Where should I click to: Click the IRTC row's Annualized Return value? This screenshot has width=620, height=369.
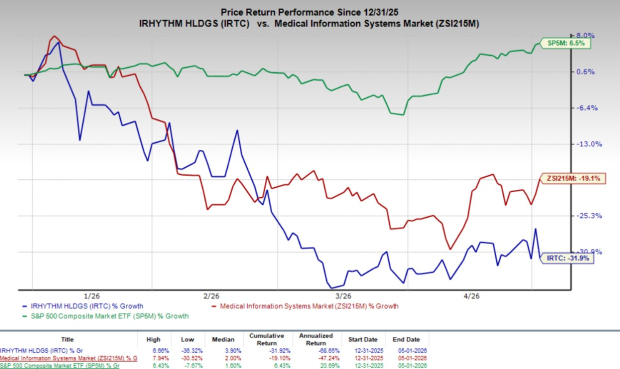pyautogui.click(x=329, y=351)
